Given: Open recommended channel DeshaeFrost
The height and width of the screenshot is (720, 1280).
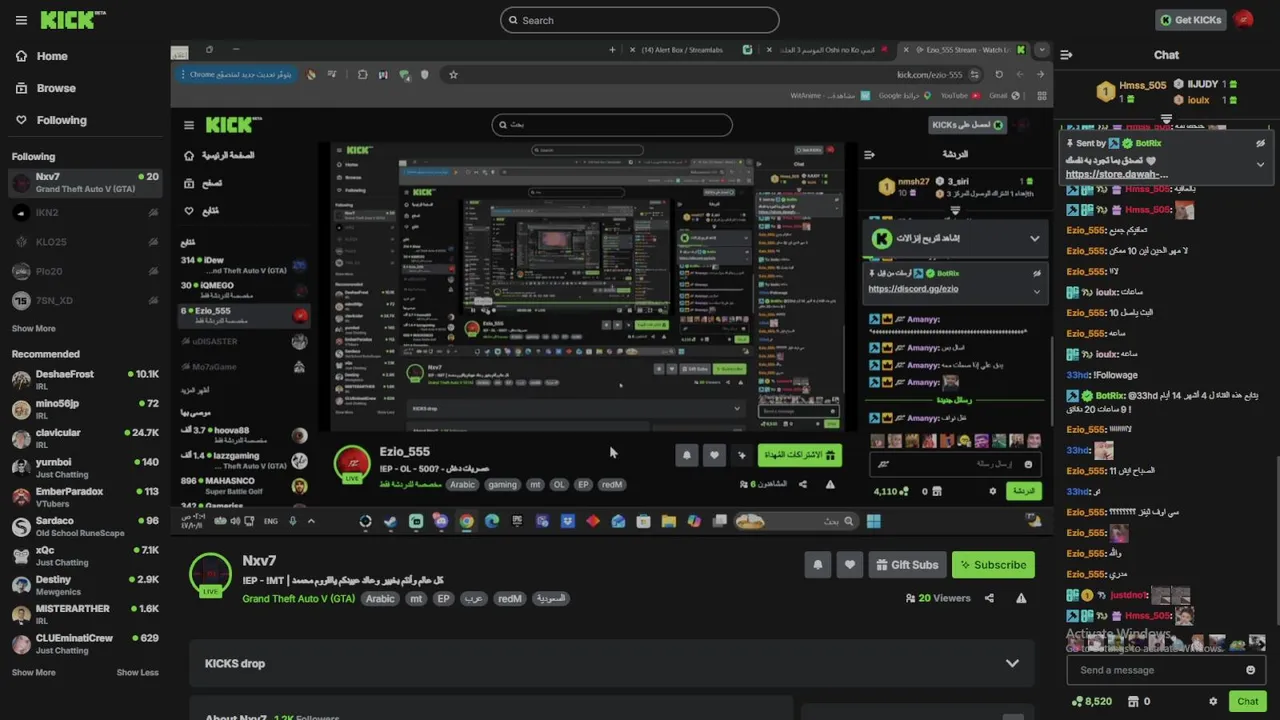Looking at the screenshot, I should 85,380.
